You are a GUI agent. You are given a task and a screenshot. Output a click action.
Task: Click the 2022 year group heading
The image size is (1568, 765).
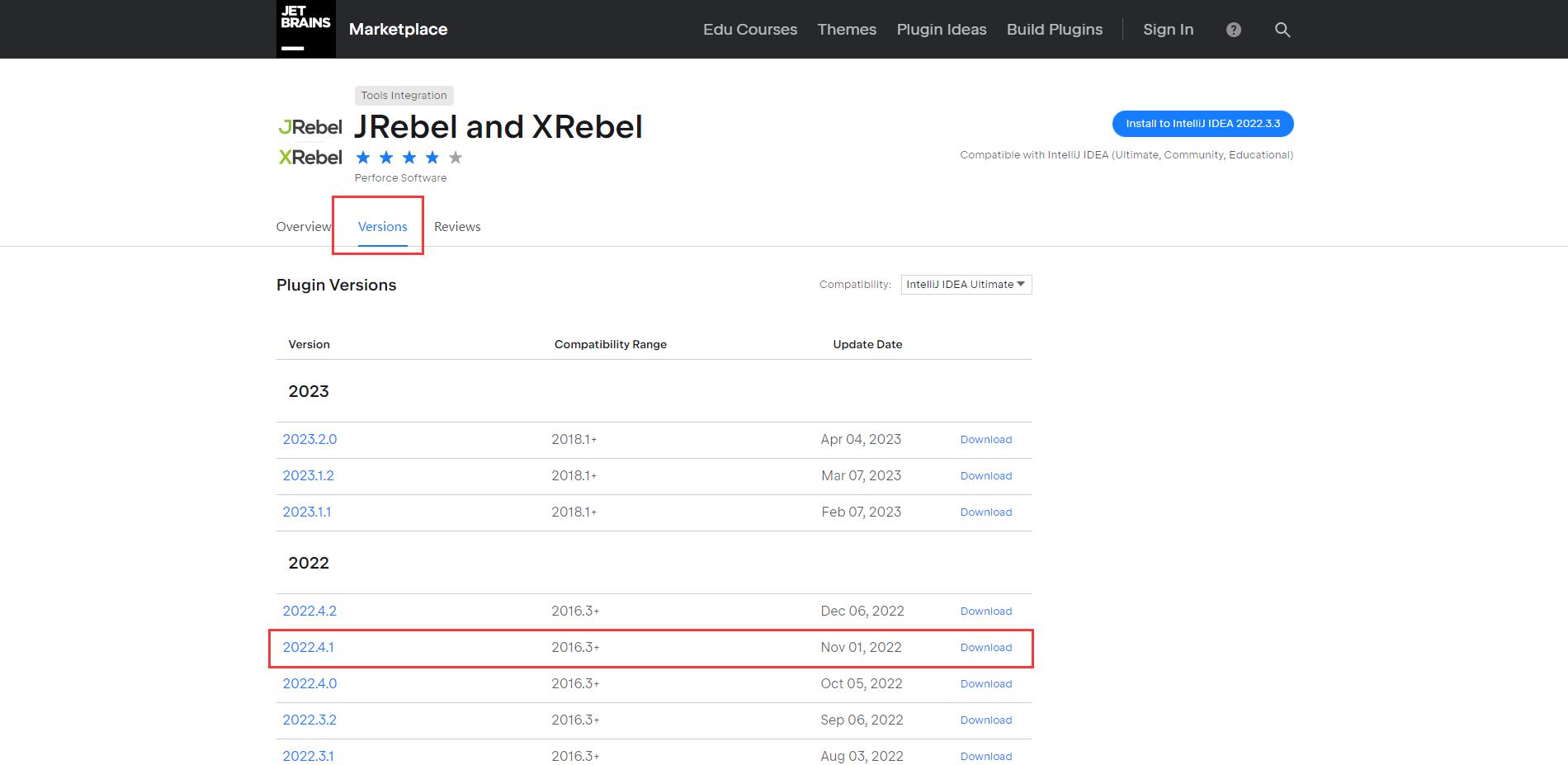[309, 563]
